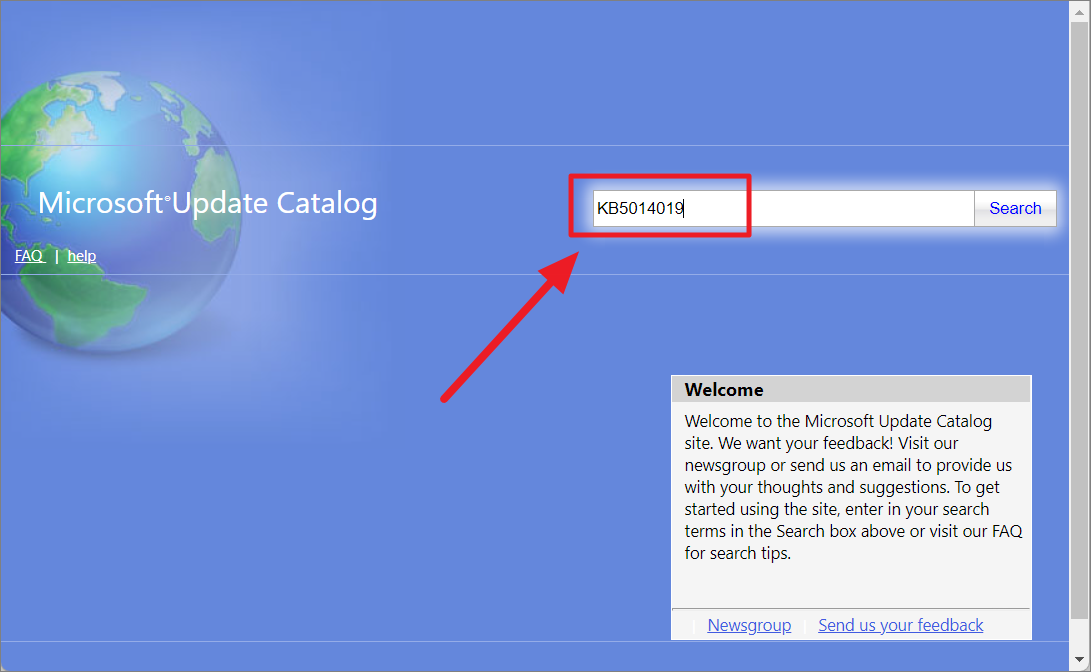Click the scrollbar up arrow
The height and width of the screenshot is (672, 1091).
pos(1079,12)
